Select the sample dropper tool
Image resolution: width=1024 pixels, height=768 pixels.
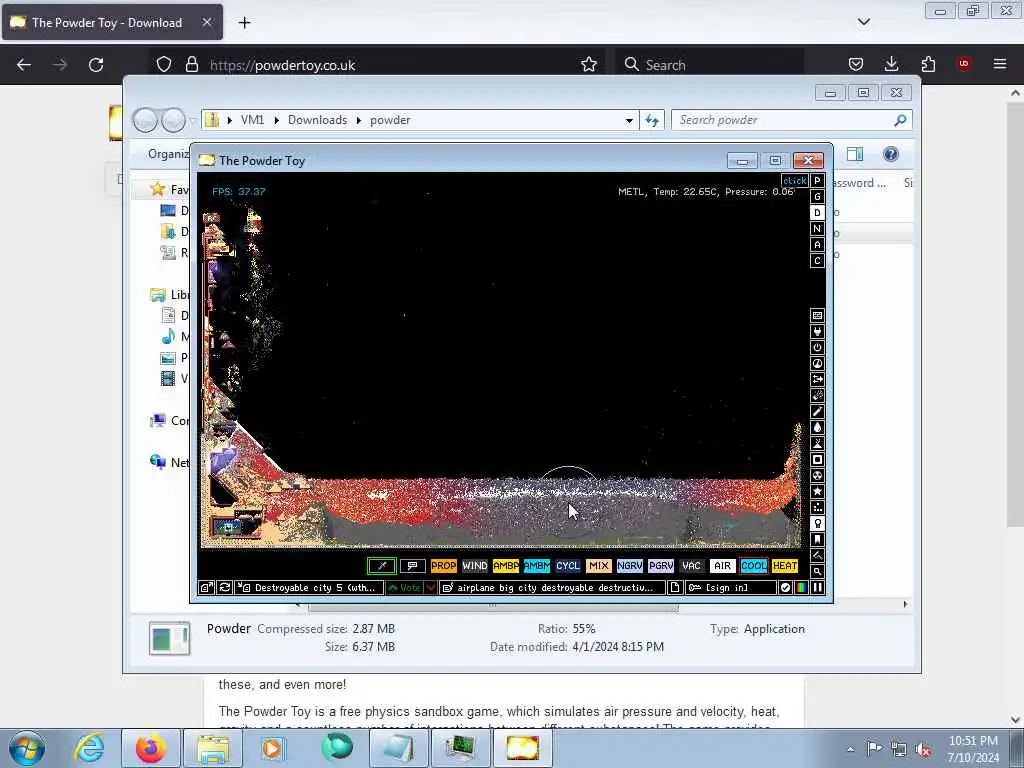382,566
